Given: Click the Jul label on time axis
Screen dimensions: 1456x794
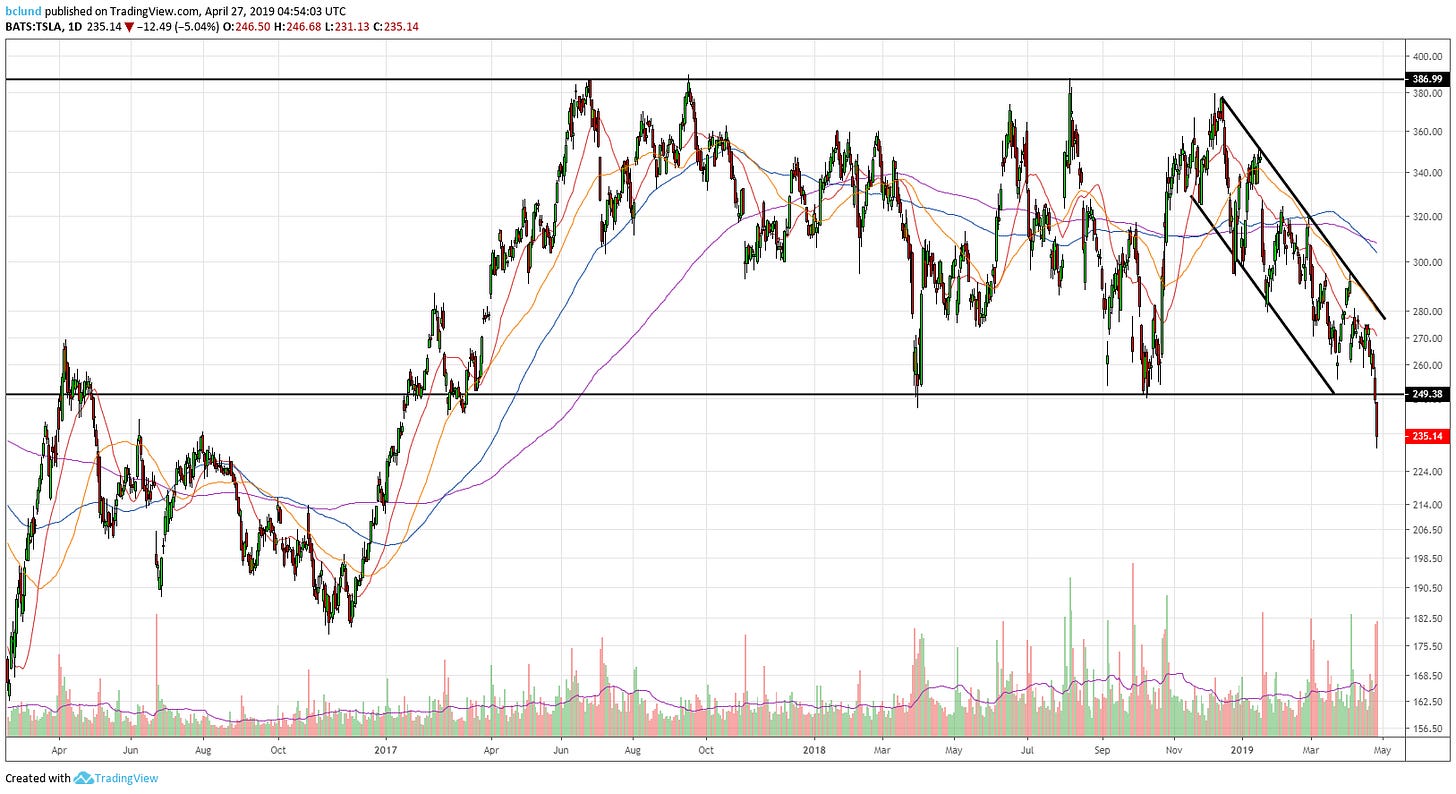Looking at the screenshot, I should (1027, 748).
